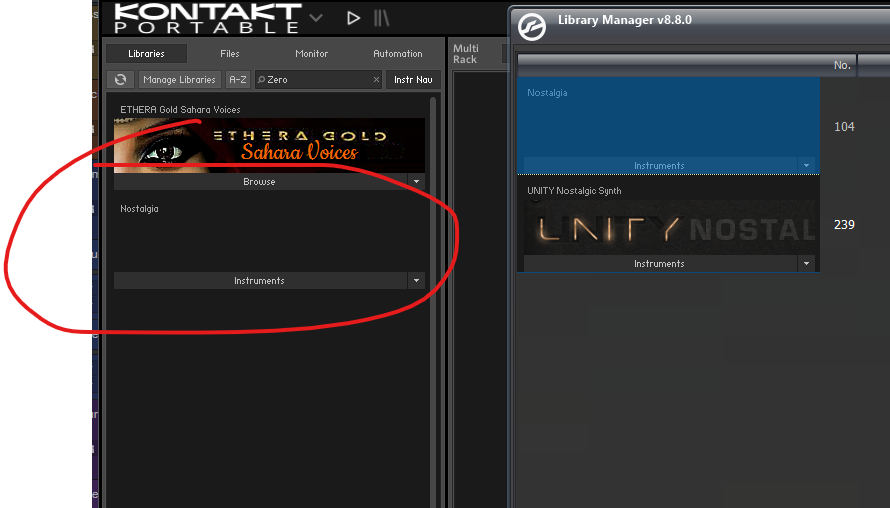Click the UNITY Nostalgic Synth banner image
This screenshot has width=890, height=508.
pyautogui.click(x=670, y=227)
